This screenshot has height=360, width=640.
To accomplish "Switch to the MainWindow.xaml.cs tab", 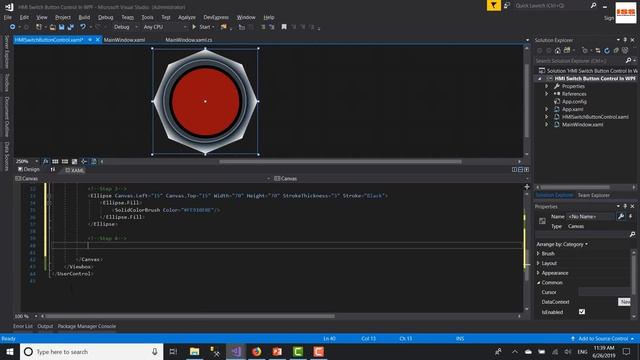I will coord(189,40).
